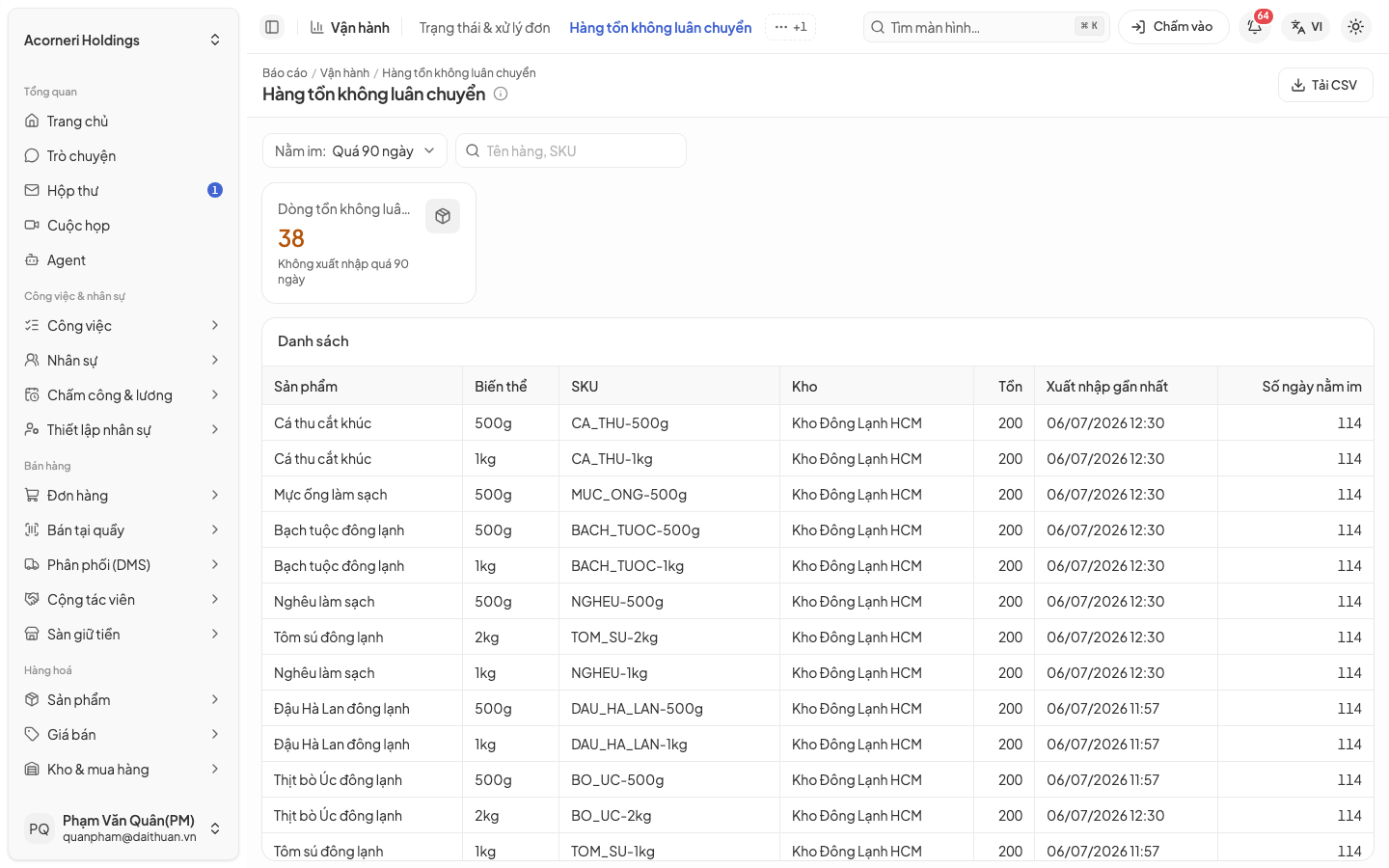Screen dimensions: 1389x868
Task: Open Nằm im filter dropdown
Action: tap(355, 150)
